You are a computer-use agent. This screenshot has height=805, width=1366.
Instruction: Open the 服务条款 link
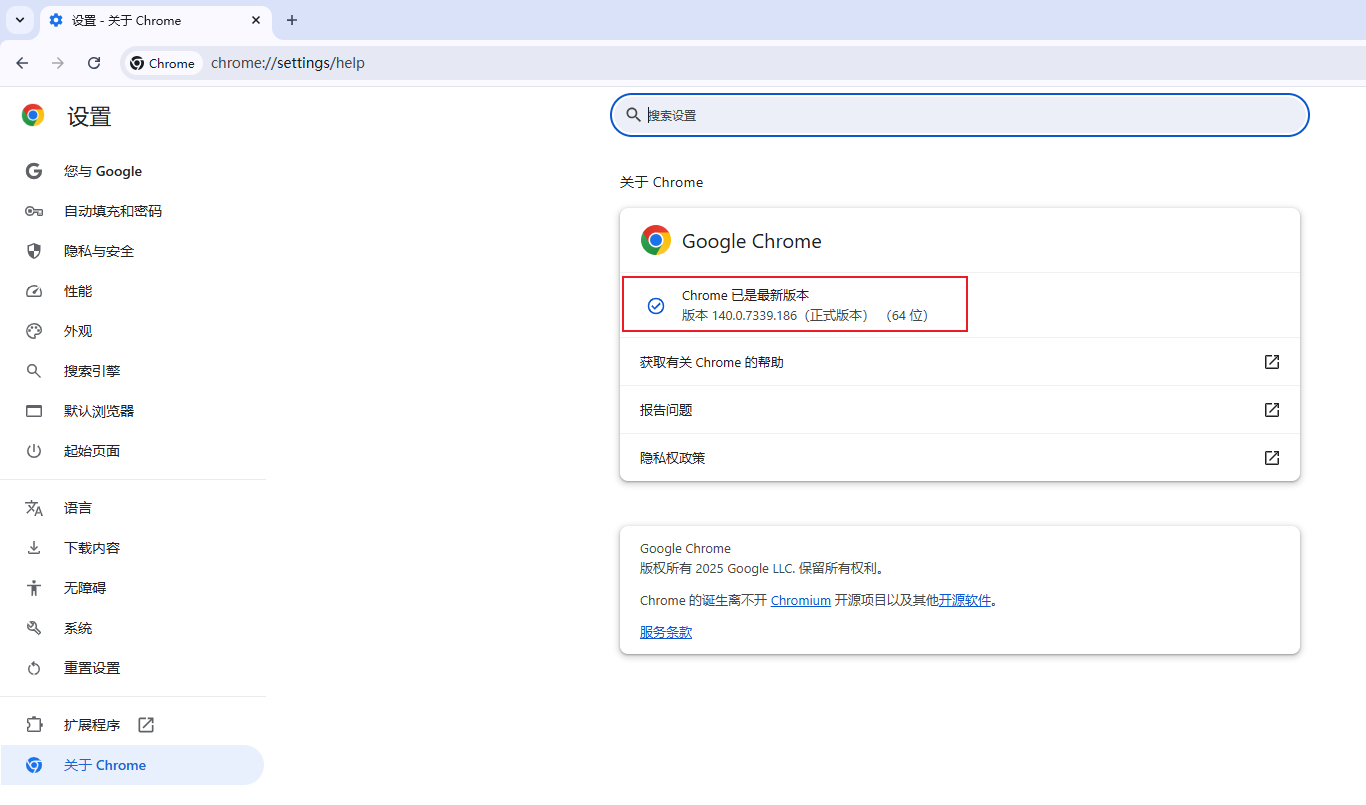tap(665, 631)
